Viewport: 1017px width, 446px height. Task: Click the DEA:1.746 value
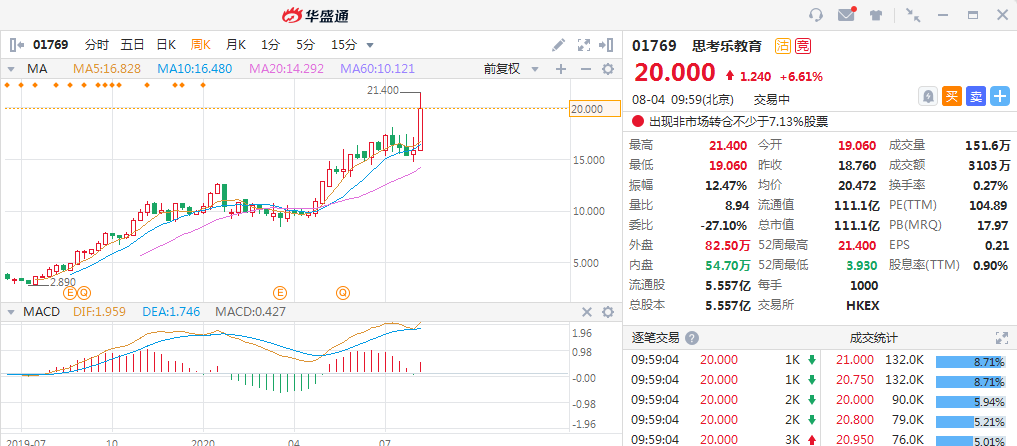pyautogui.click(x=171, y=312)
